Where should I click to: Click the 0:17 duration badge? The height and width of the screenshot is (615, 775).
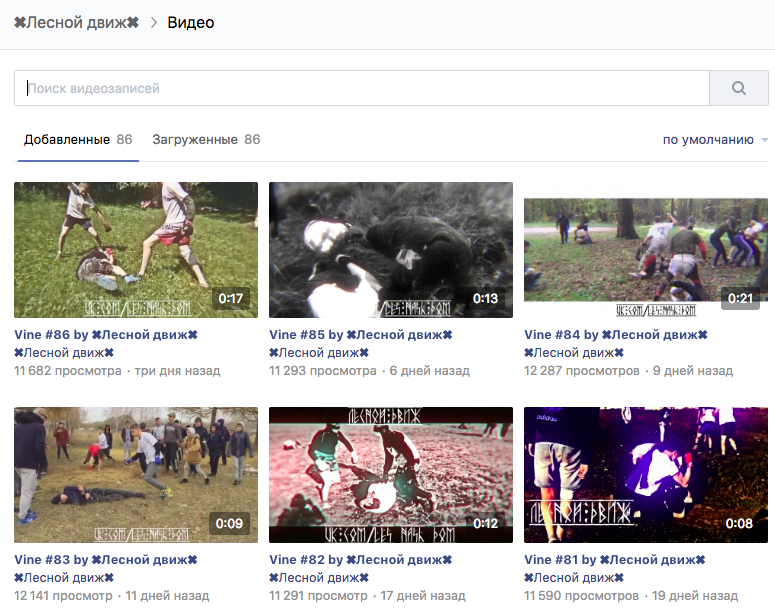(x=230, y=299)
